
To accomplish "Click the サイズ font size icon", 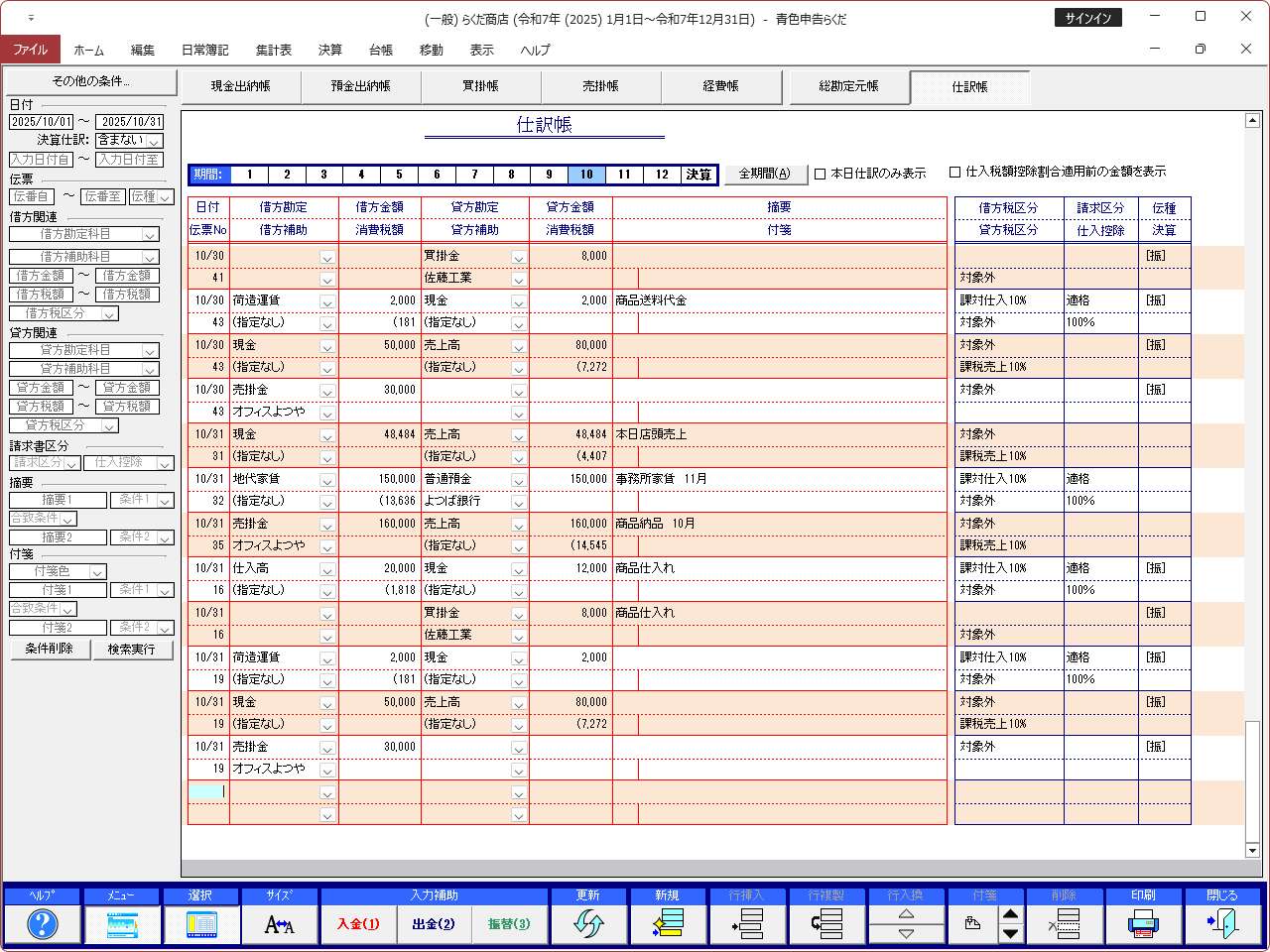I will pyautogui.click(x=280, y=924).
